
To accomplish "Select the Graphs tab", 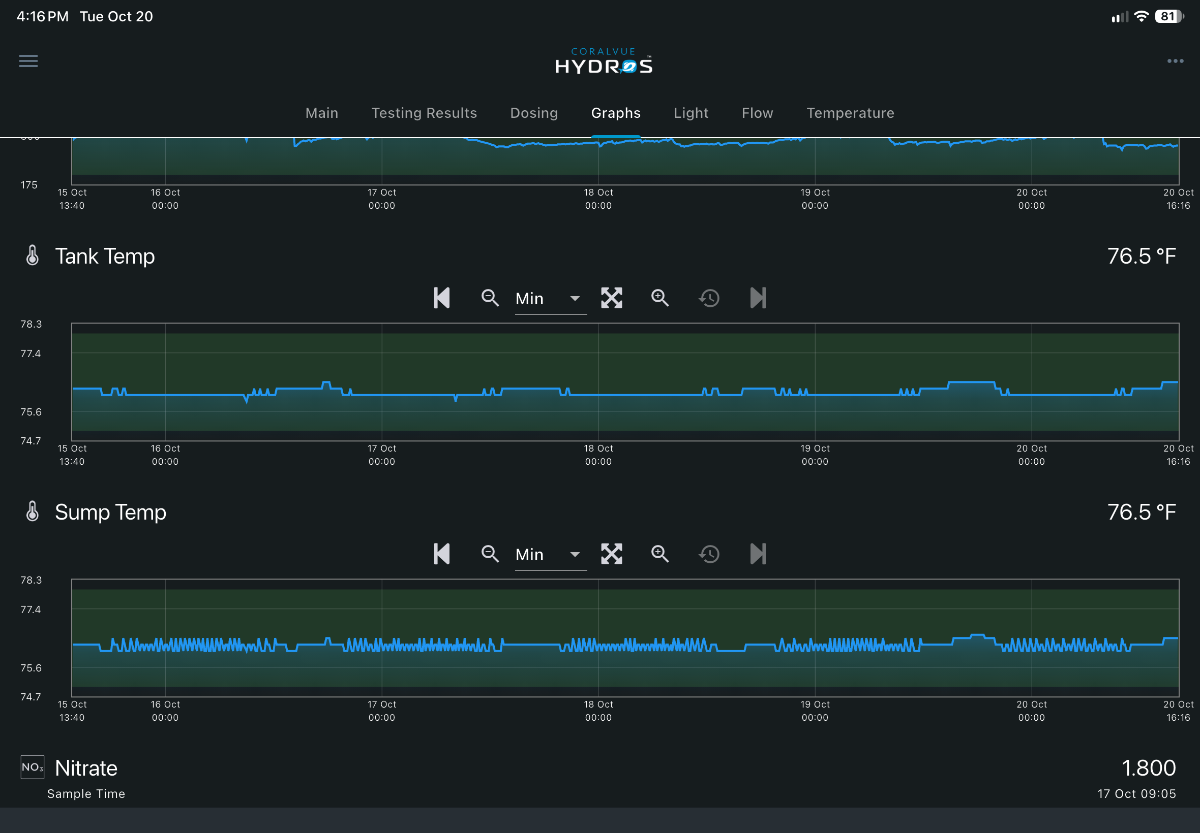I will pyautogui.click(x=616, y=113).
